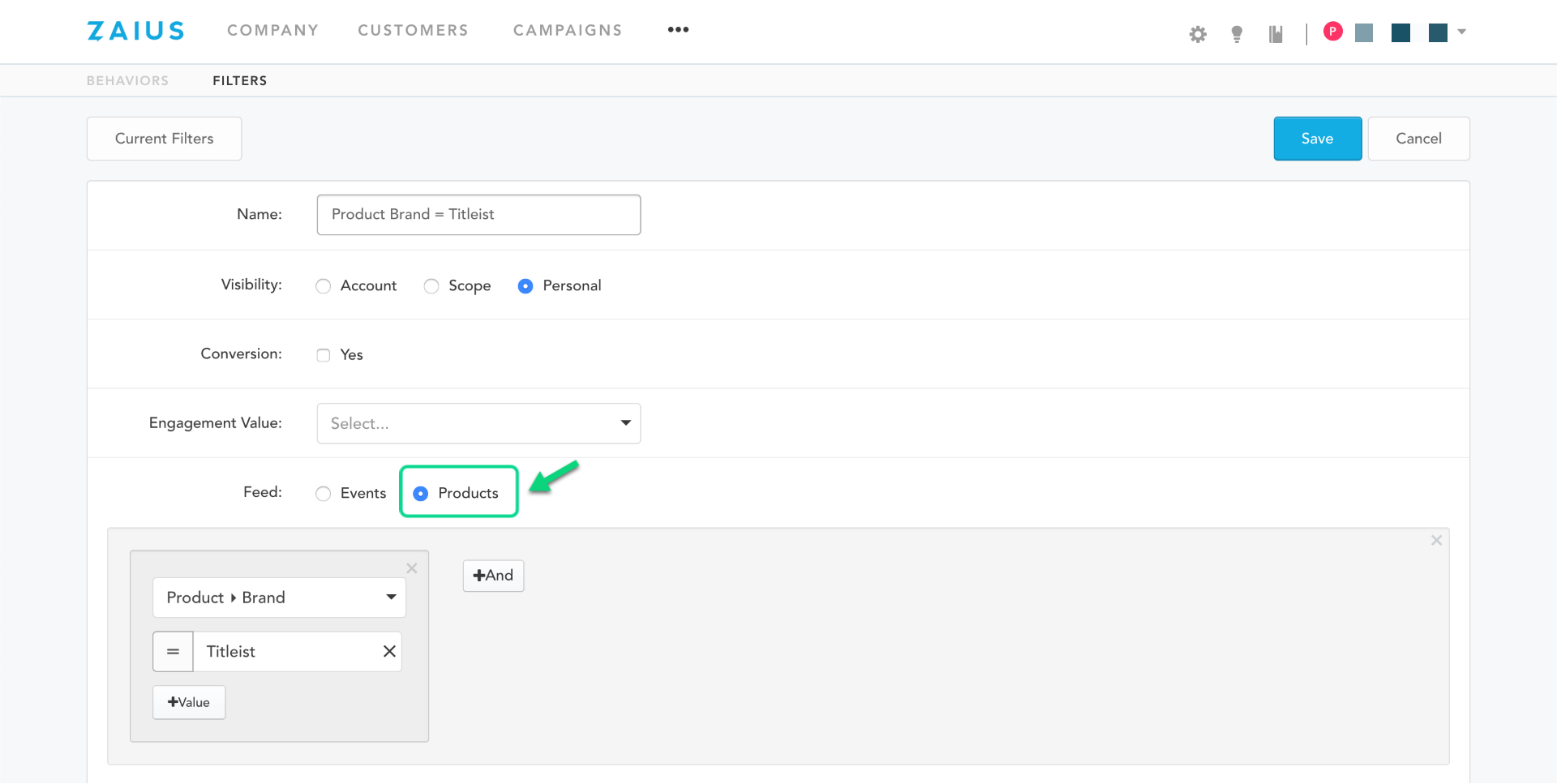1557x784 pixels.
Task: Click the square swatch beside dropdown arrow
Action: click(1438, 32)
